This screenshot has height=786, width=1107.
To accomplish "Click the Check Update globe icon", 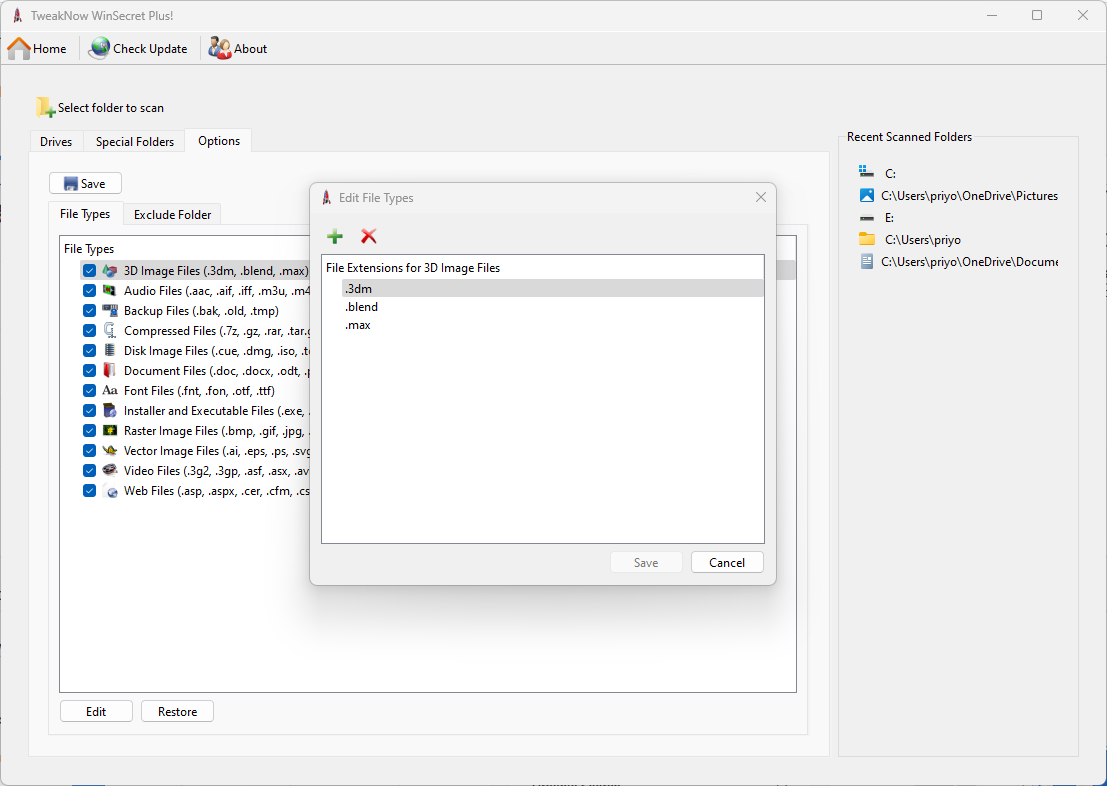I will [x=100, y=49].
